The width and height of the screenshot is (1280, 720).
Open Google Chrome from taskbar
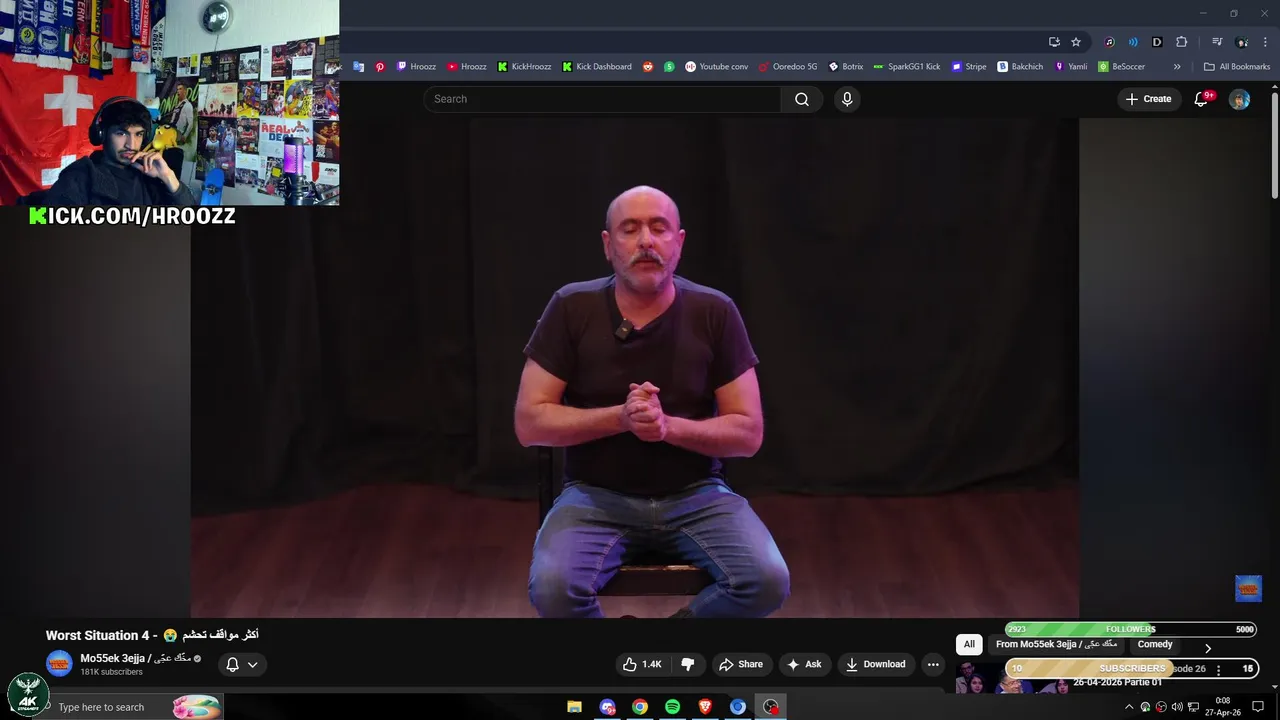point(640,707)
